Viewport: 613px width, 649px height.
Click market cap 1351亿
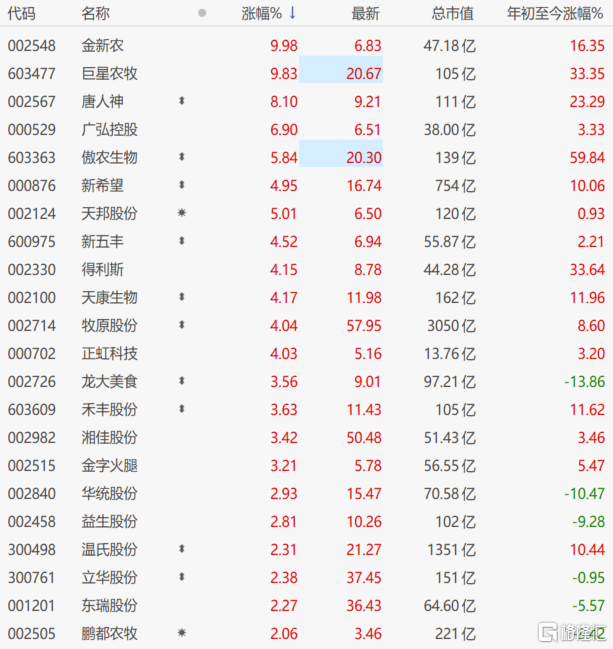coord(451,550)
